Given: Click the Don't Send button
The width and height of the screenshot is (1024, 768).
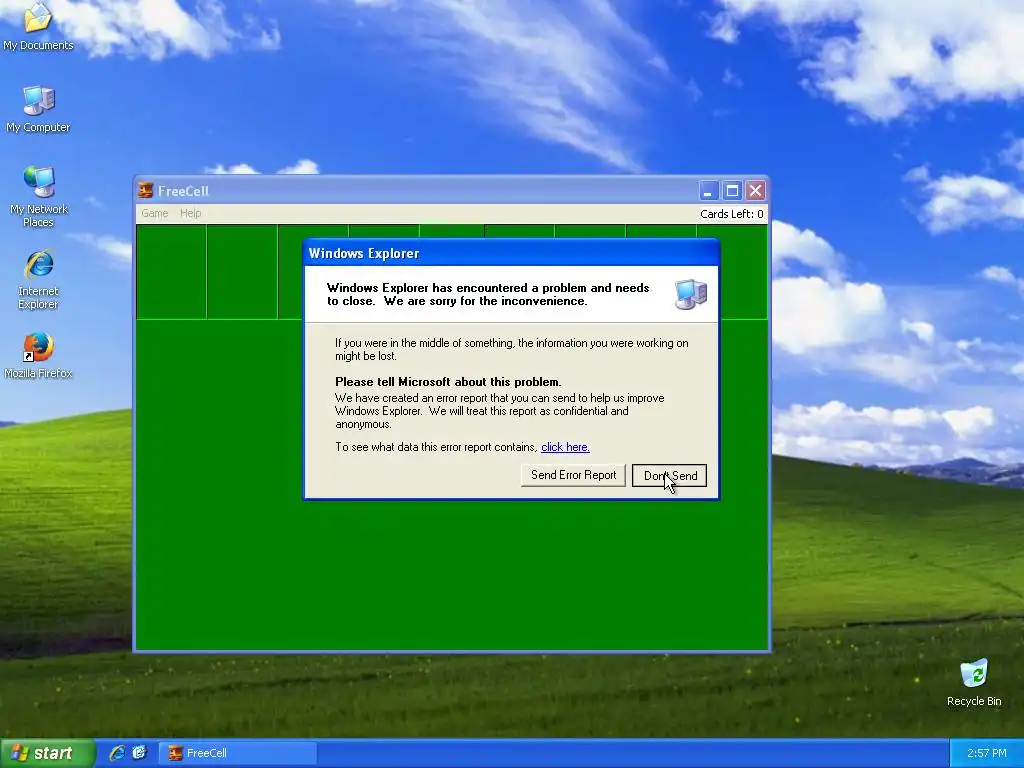Looking at the screenshot, I should pyautogui.click(x=669, y=475).
